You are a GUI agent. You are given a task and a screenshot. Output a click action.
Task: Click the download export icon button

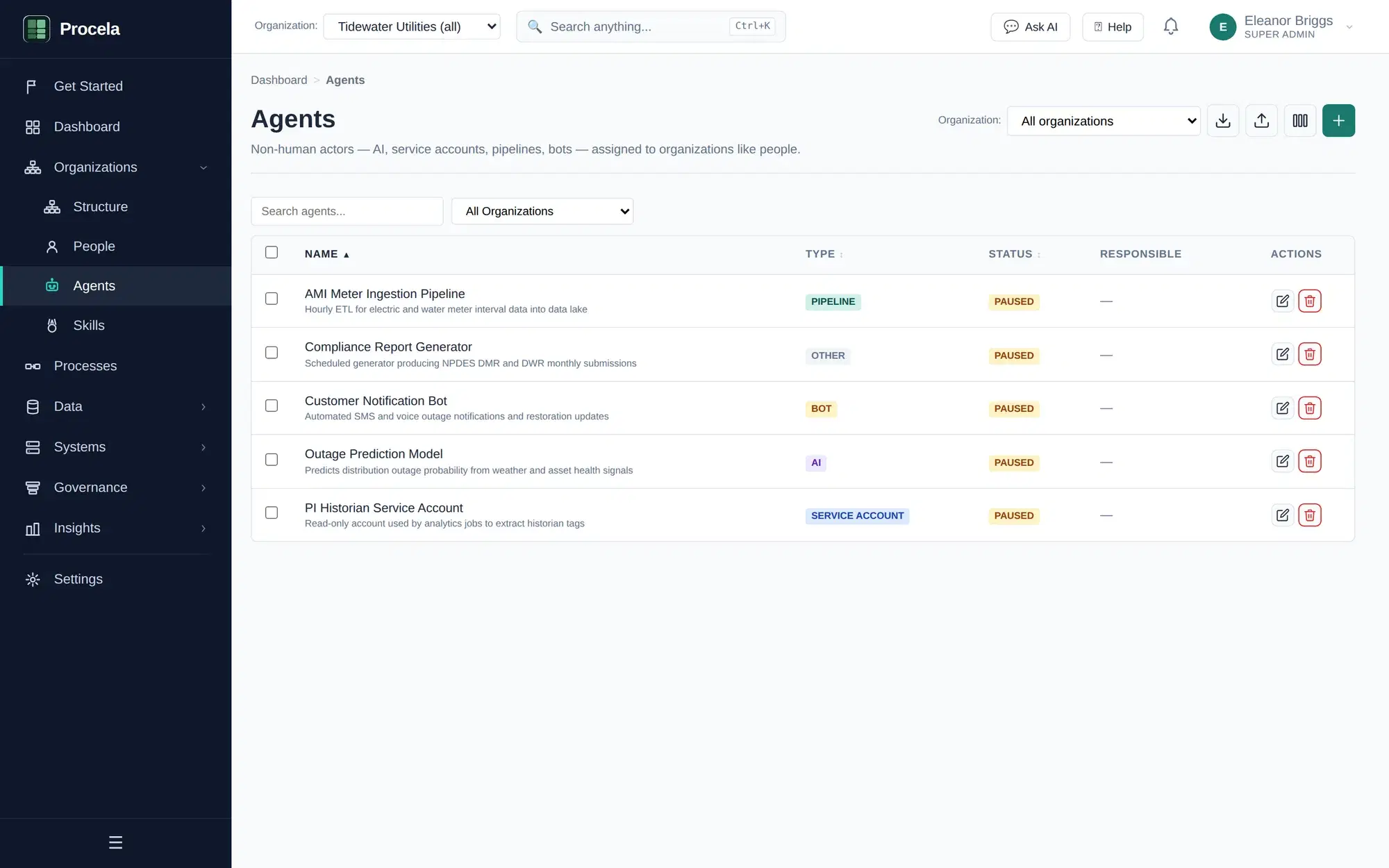coord(1223,121)
